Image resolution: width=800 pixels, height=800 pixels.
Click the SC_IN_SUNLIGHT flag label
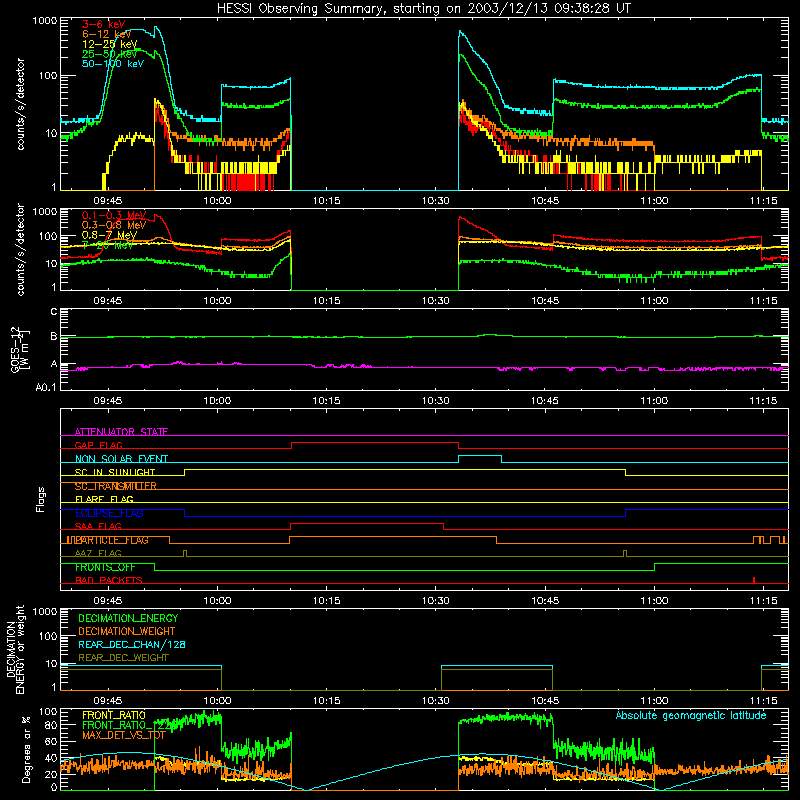(115, 472)
